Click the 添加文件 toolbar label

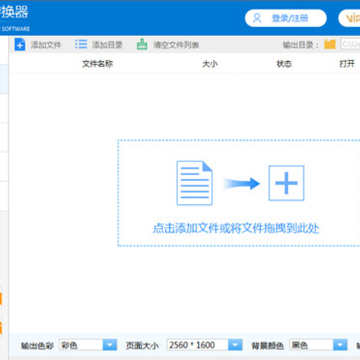(46, 45)
